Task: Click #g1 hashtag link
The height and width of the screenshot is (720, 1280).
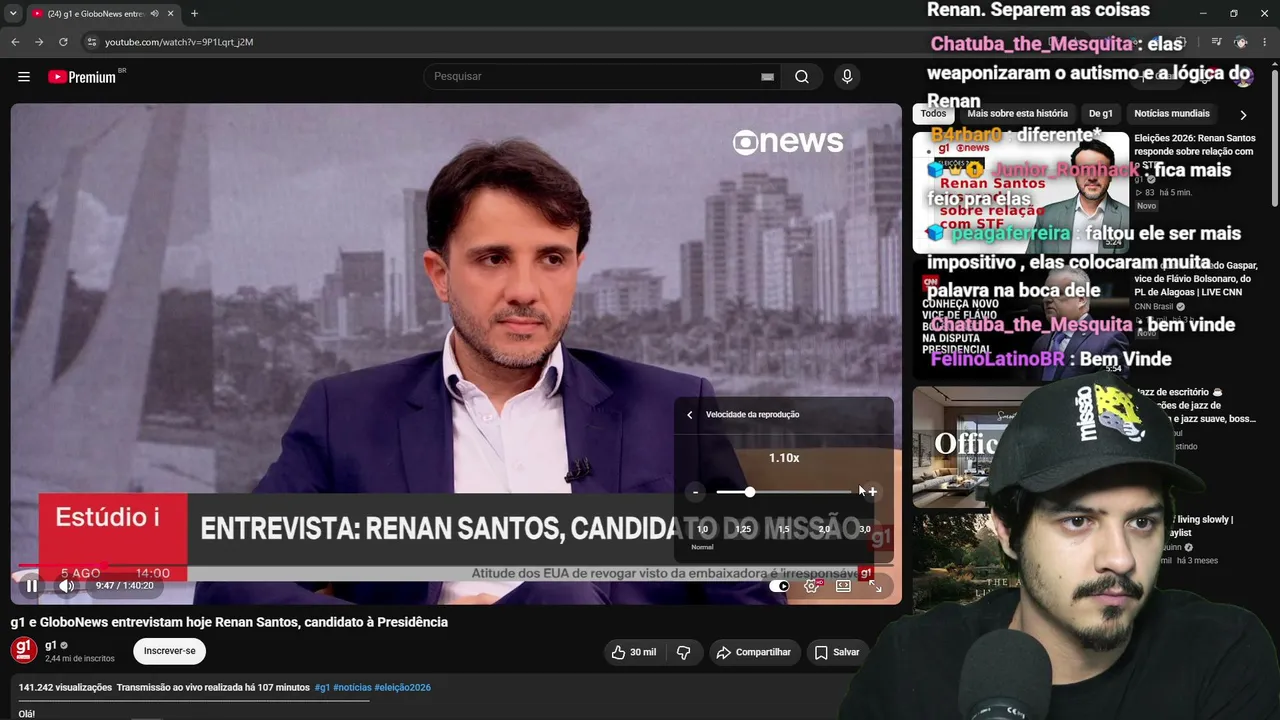Action: click(x=322, y=688)
